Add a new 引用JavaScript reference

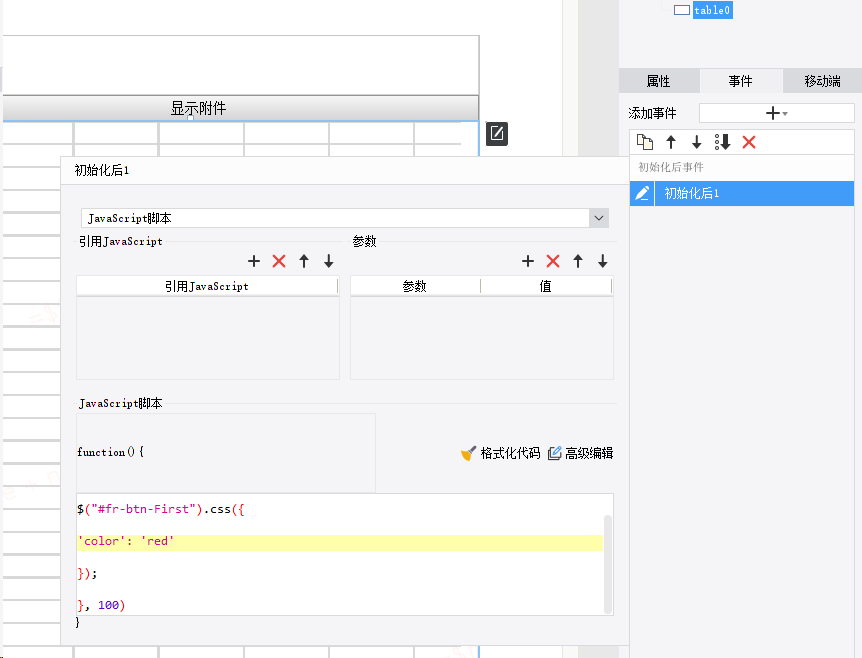click(x=254, y=261)
